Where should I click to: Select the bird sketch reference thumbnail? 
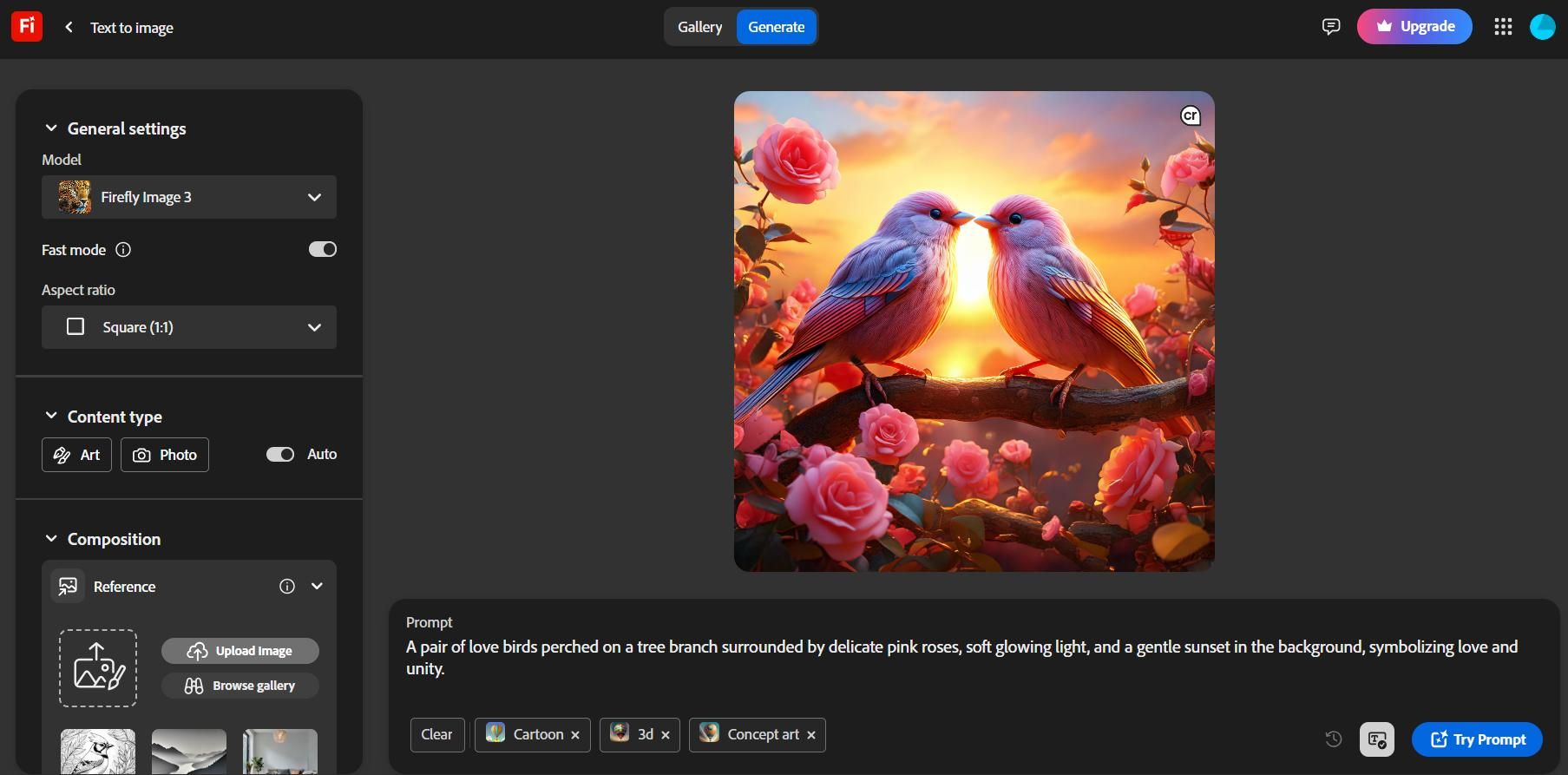pos(98,751)
